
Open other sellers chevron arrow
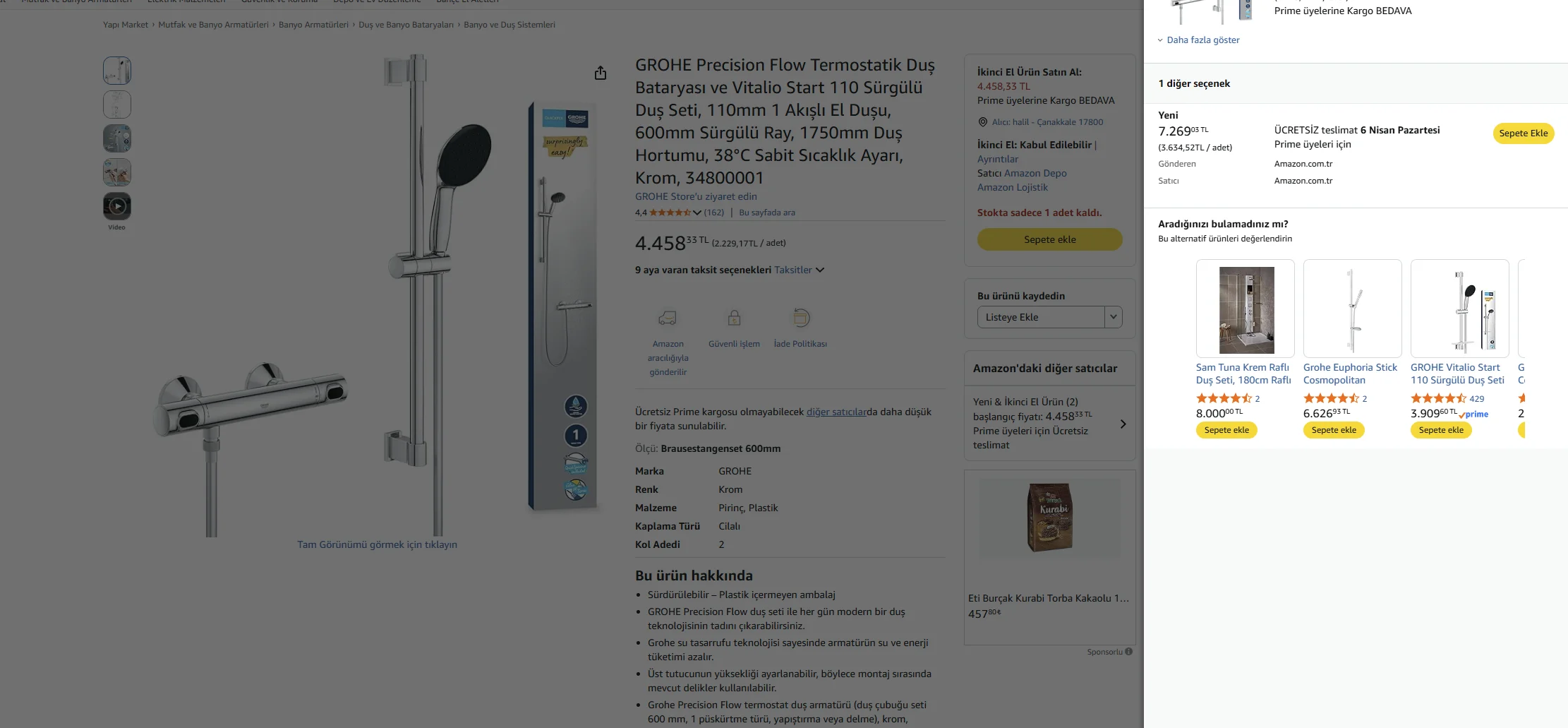(x=1123, y=424)
